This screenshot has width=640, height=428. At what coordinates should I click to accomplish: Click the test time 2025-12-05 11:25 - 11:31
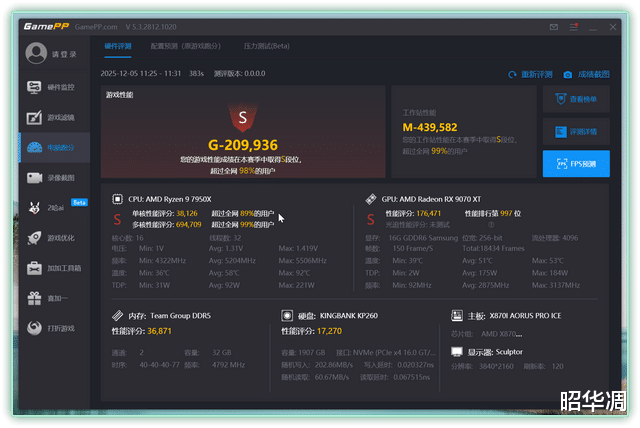[x=141, y=73]
